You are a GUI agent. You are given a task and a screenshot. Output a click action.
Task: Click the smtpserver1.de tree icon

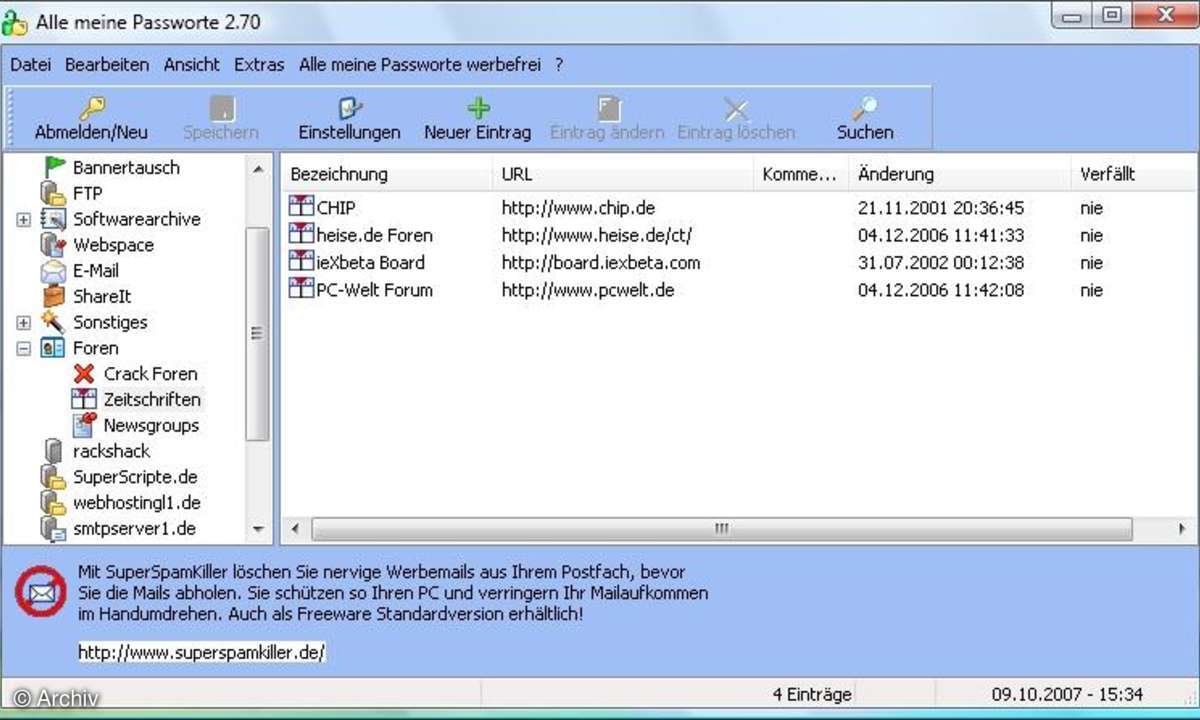click(x=53, y=529)
